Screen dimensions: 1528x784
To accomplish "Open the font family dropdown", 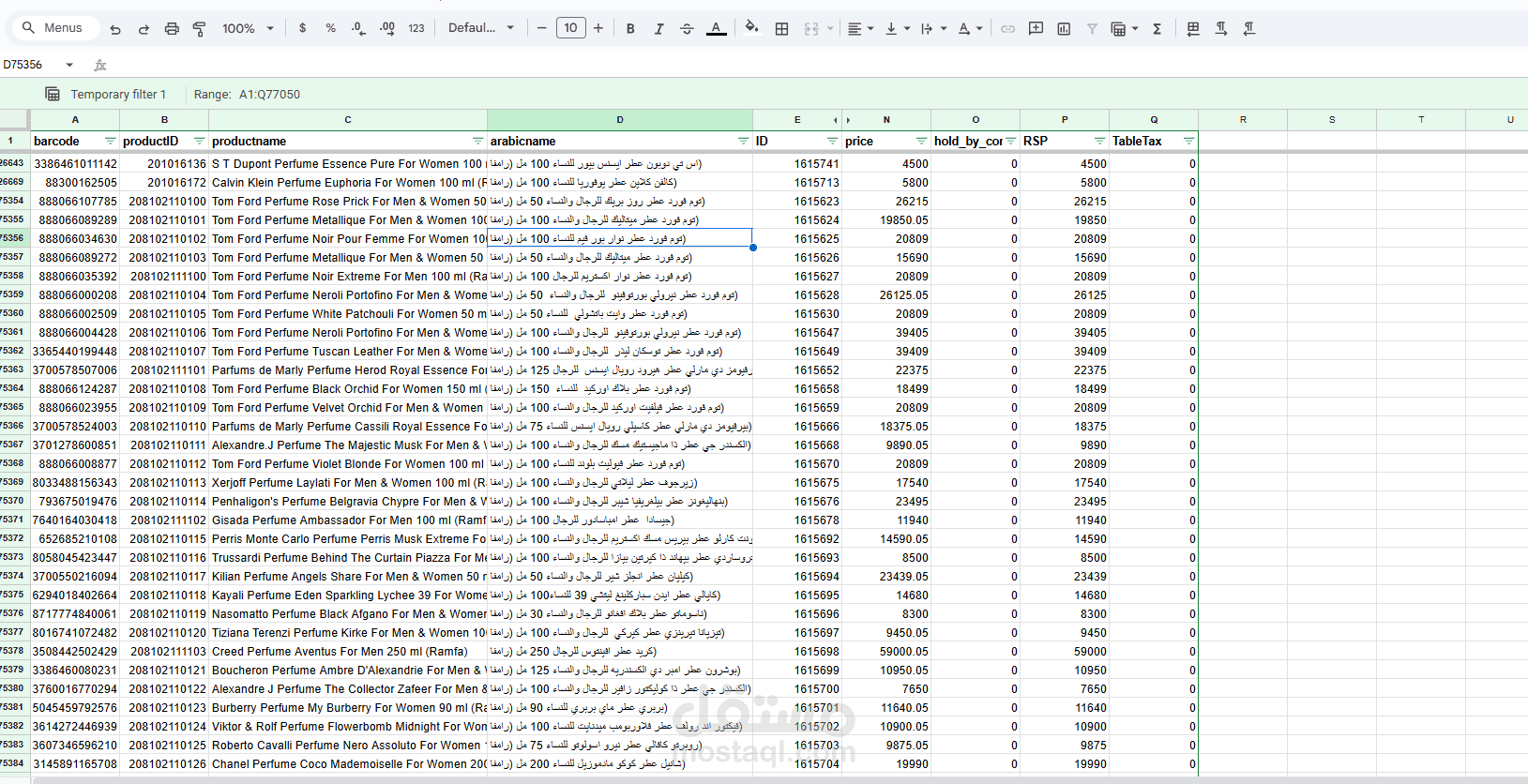I will [x=481, y=28].
